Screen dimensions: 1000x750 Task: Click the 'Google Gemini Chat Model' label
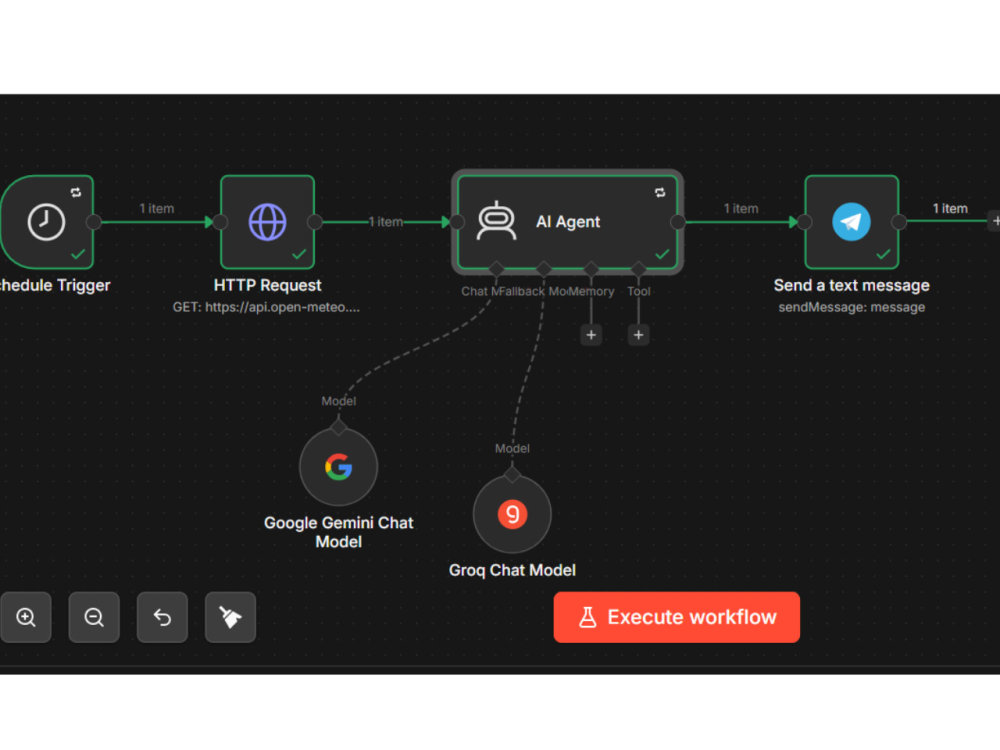click(x=339, y=532)
